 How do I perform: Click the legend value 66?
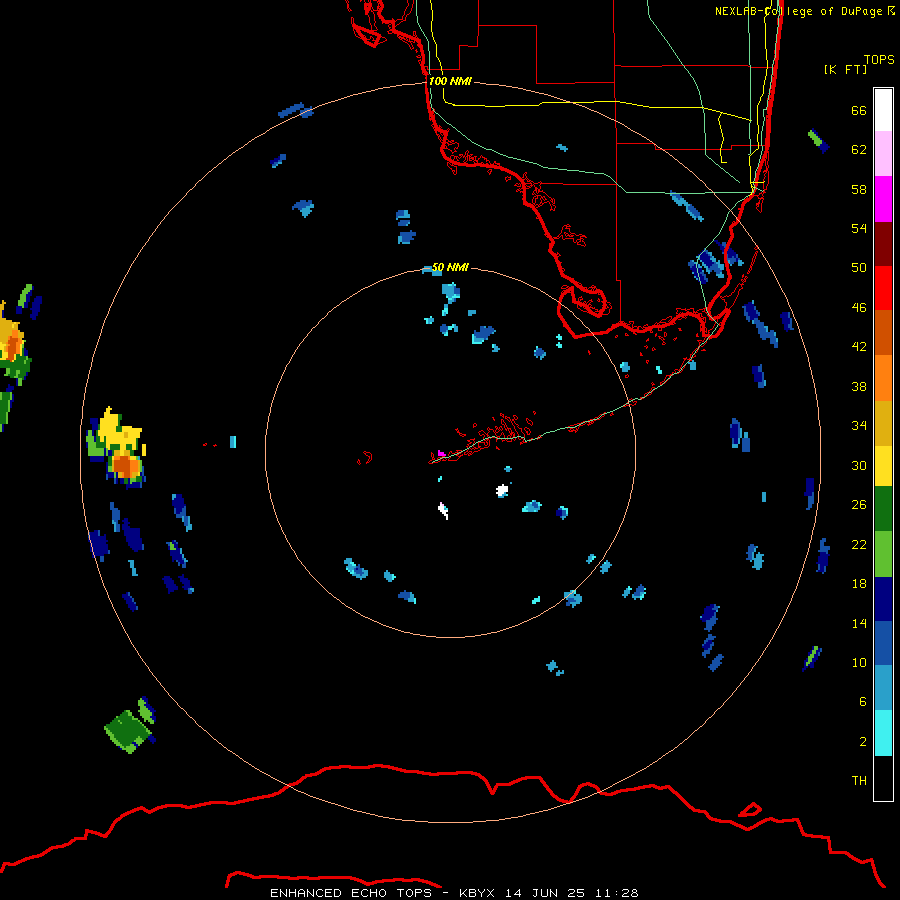click(x=859, y=110)
